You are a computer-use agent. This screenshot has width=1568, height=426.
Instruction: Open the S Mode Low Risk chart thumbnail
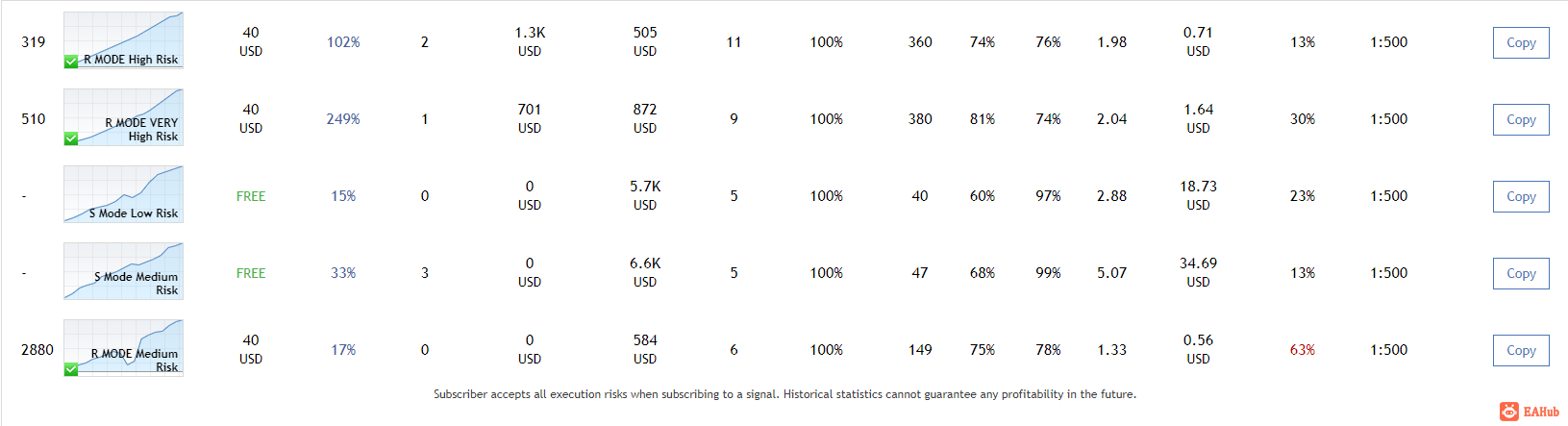[x=123, y=194]
